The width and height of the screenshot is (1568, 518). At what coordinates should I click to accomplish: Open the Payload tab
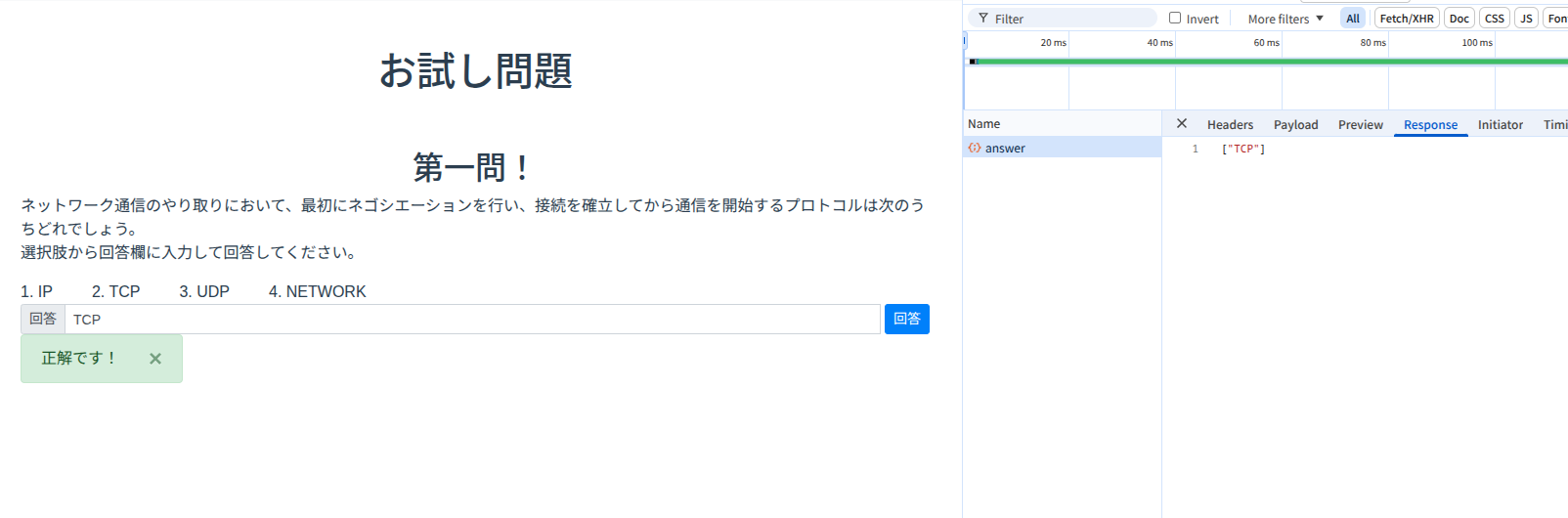coord(1295,125)
